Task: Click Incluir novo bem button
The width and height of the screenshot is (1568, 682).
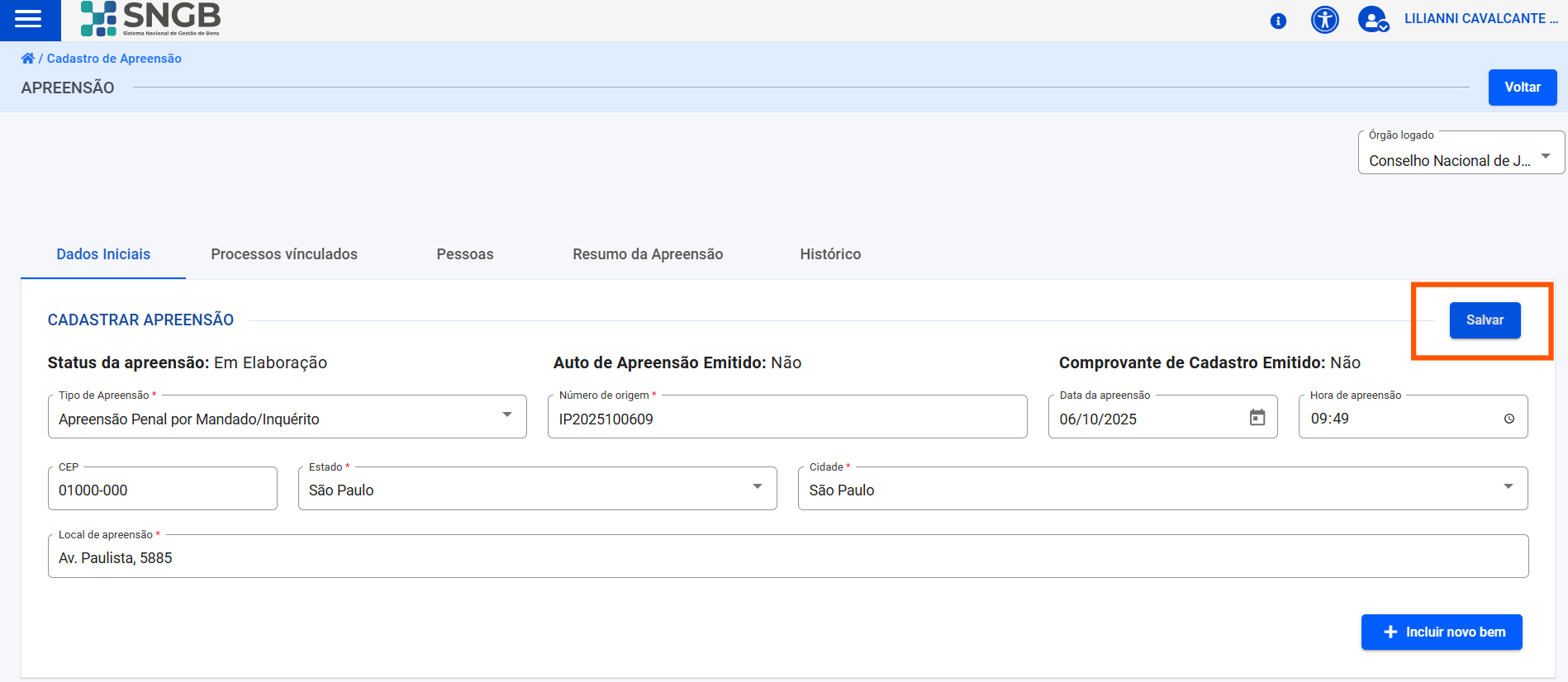Action: pyautogui.click(x=1441, y=632)
